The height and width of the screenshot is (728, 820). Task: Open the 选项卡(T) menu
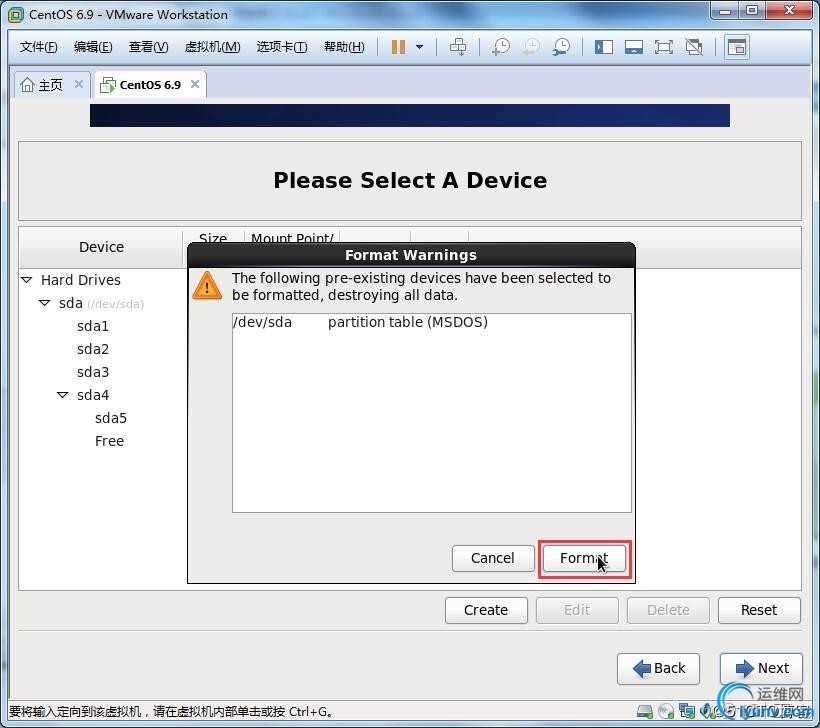282,47
